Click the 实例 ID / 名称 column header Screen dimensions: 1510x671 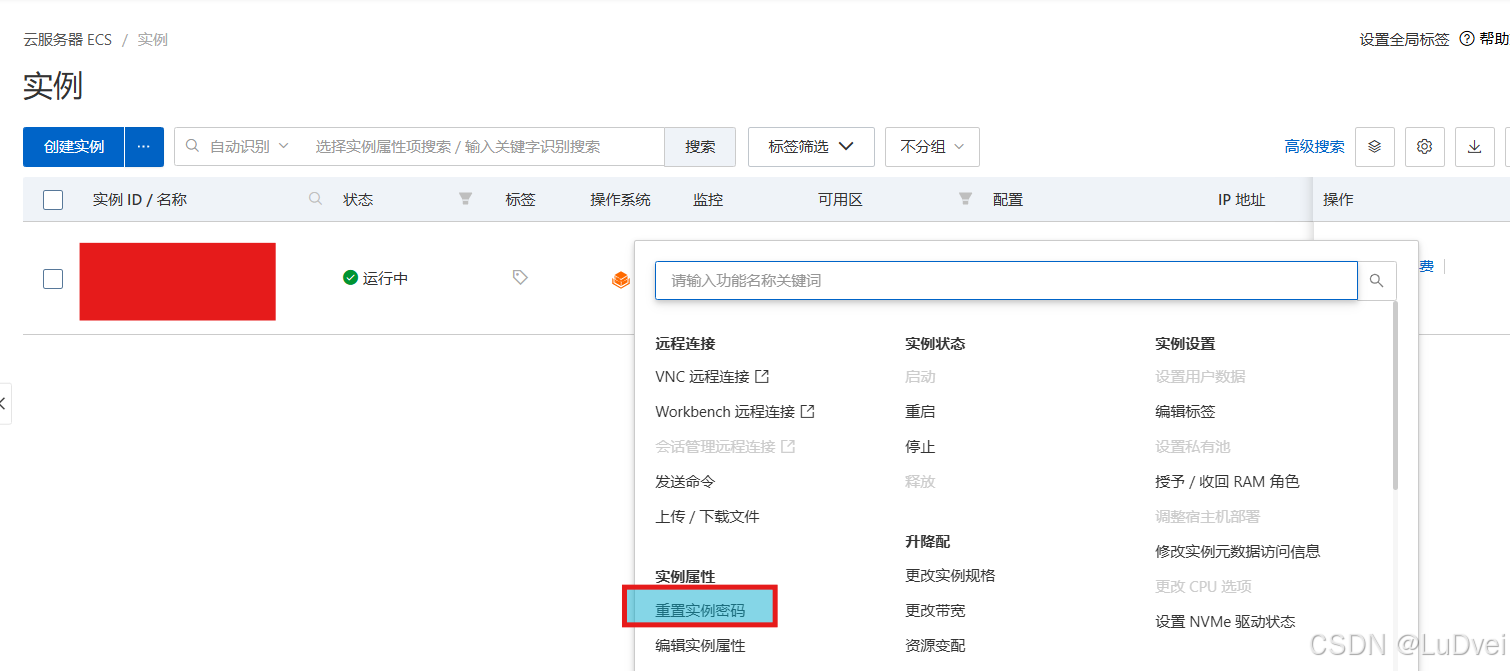[x=140, y=199]
